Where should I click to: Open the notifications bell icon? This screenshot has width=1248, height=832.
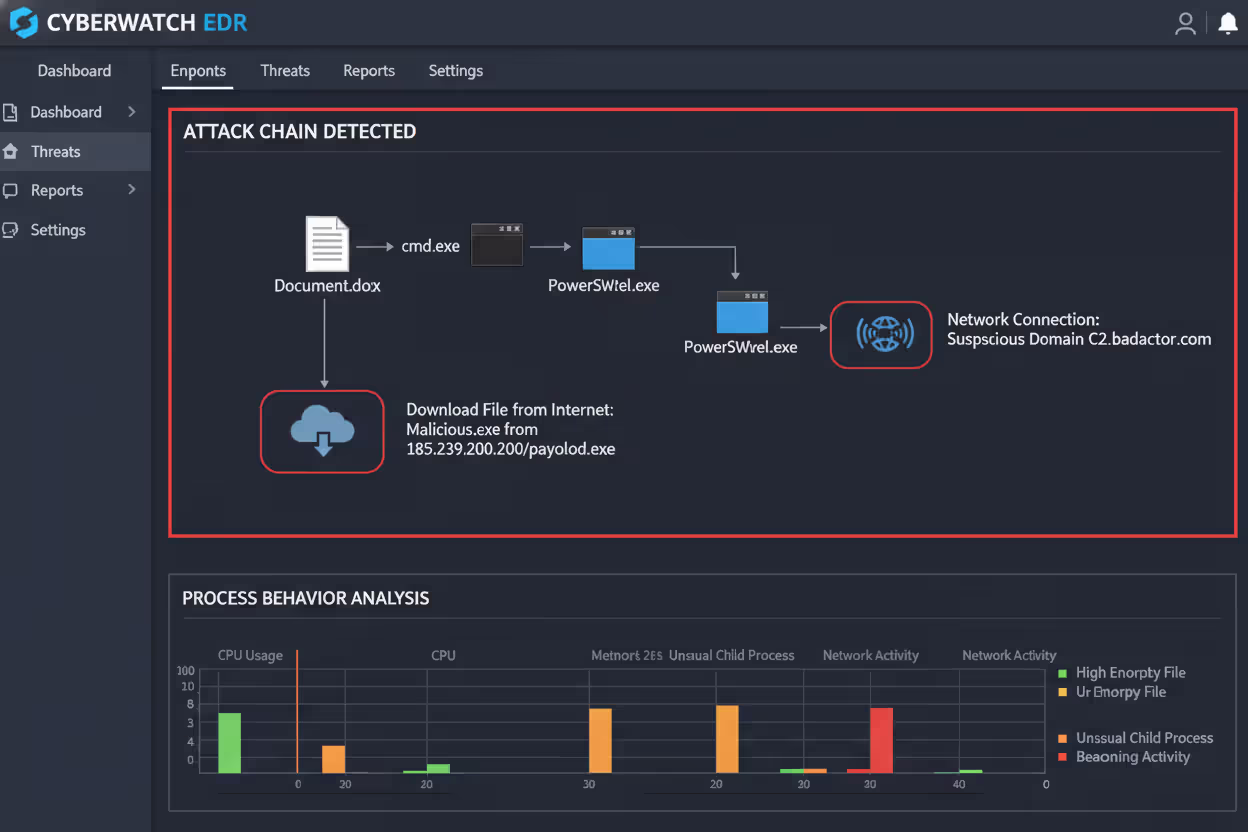point(1228,21)
